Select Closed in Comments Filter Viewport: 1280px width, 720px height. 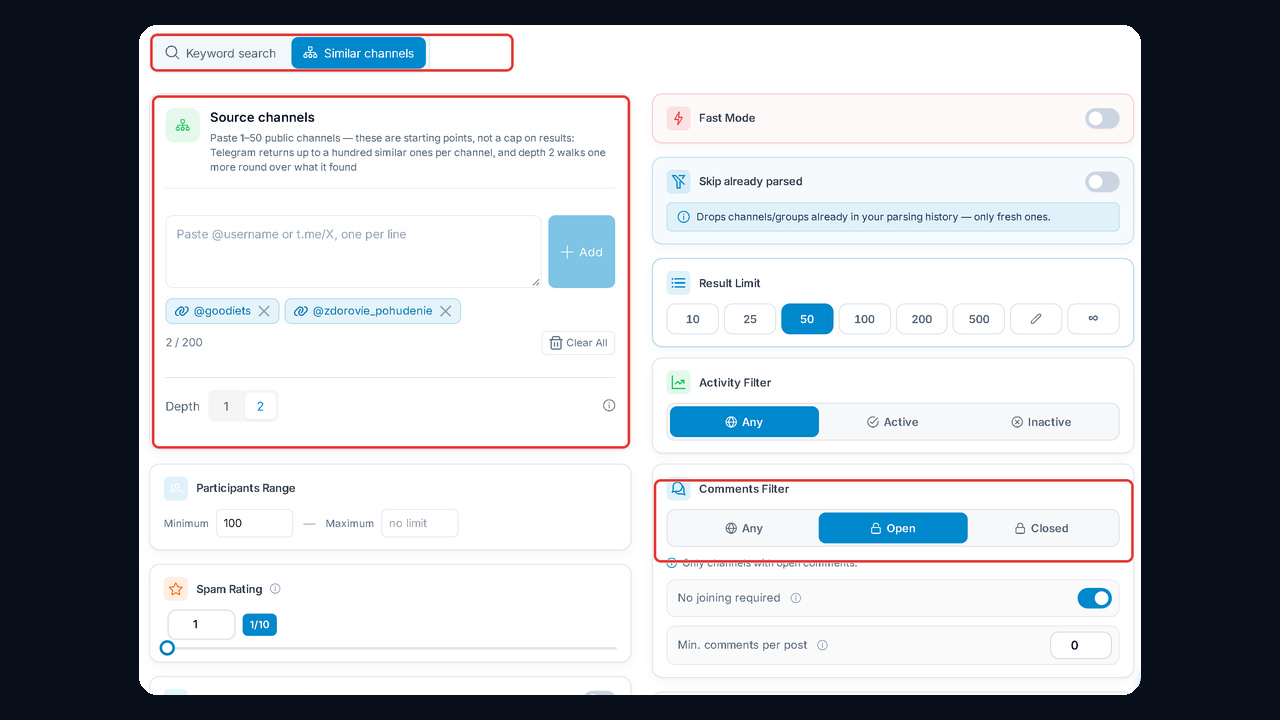[x=1042, y=528]
